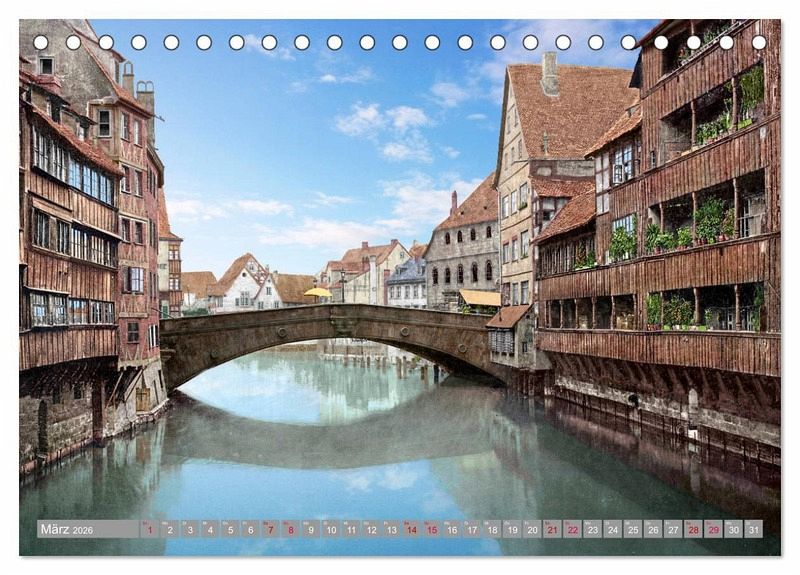Select day 25 in the calendar strip
This screenshot has height=575, width=800.
coord(633,529)
